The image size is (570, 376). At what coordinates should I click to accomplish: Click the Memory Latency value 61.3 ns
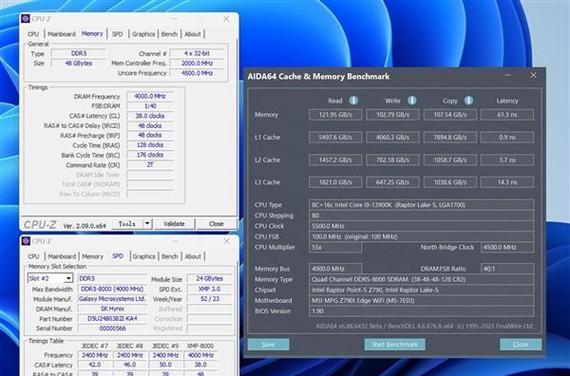pos(507,115)
